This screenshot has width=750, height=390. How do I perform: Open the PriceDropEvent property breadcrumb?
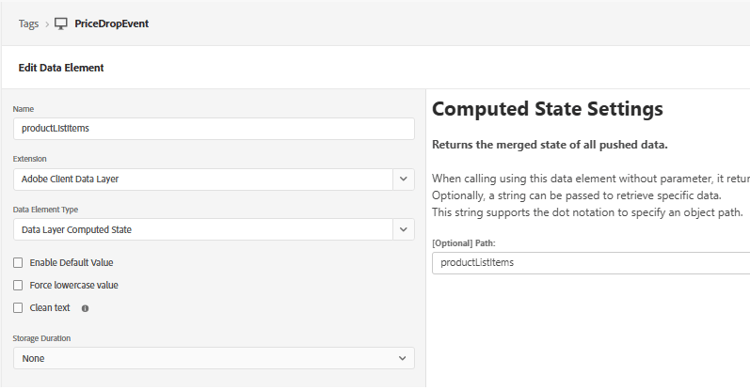coord(111,23)
